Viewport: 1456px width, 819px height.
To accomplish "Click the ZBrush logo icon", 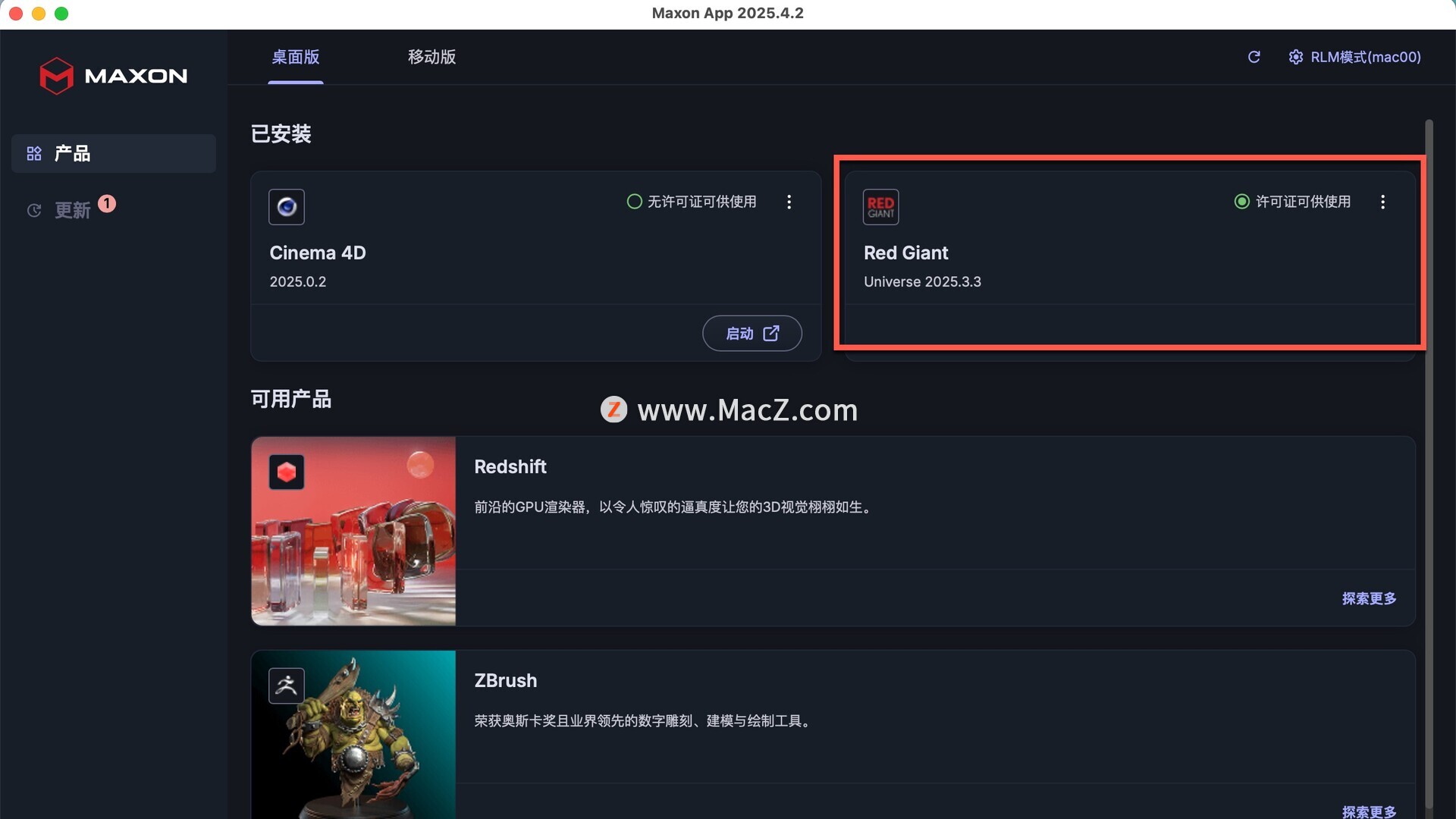I will pos(287,686).
